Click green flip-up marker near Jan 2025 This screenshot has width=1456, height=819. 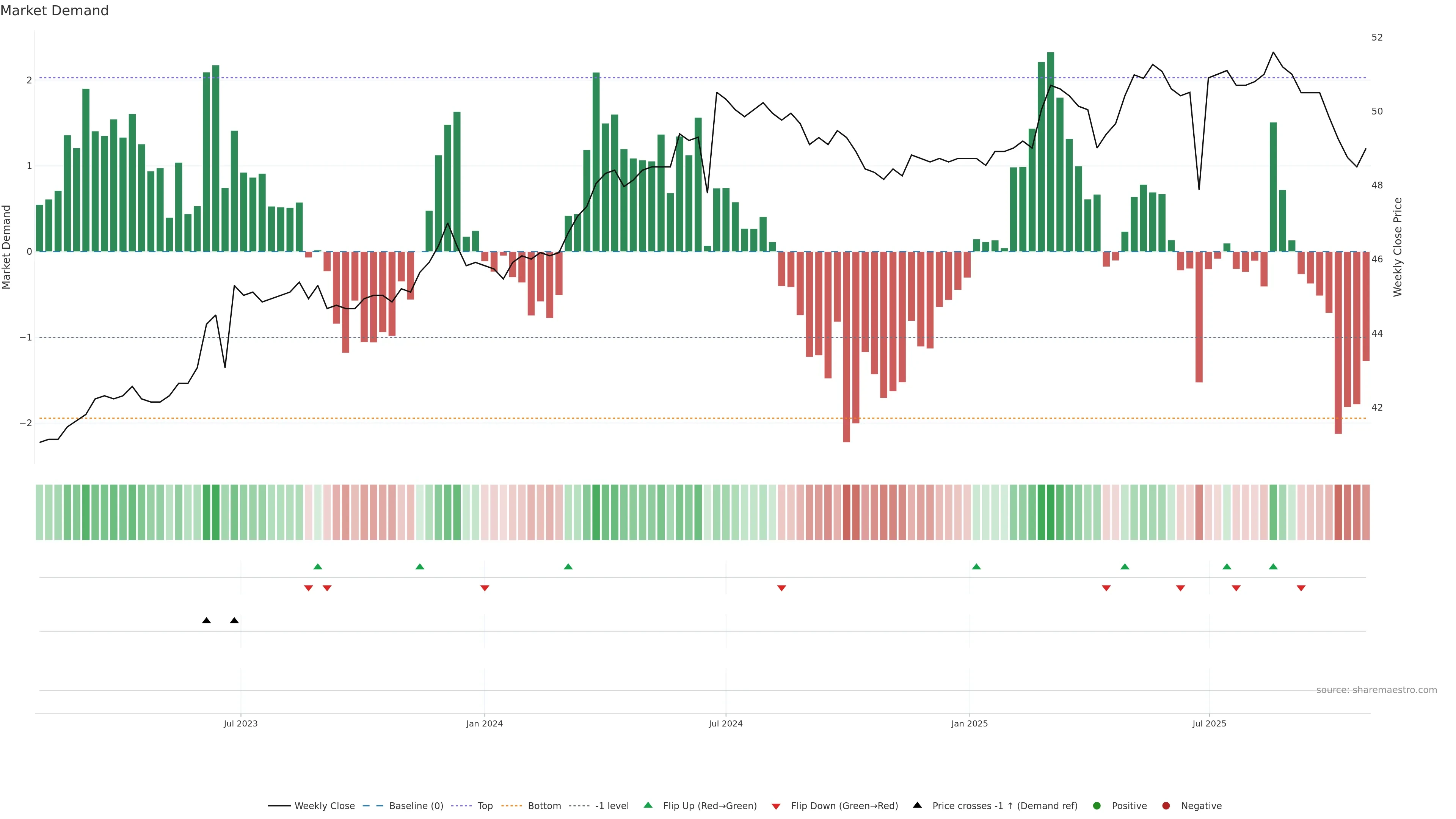click(x=976, y=566)
